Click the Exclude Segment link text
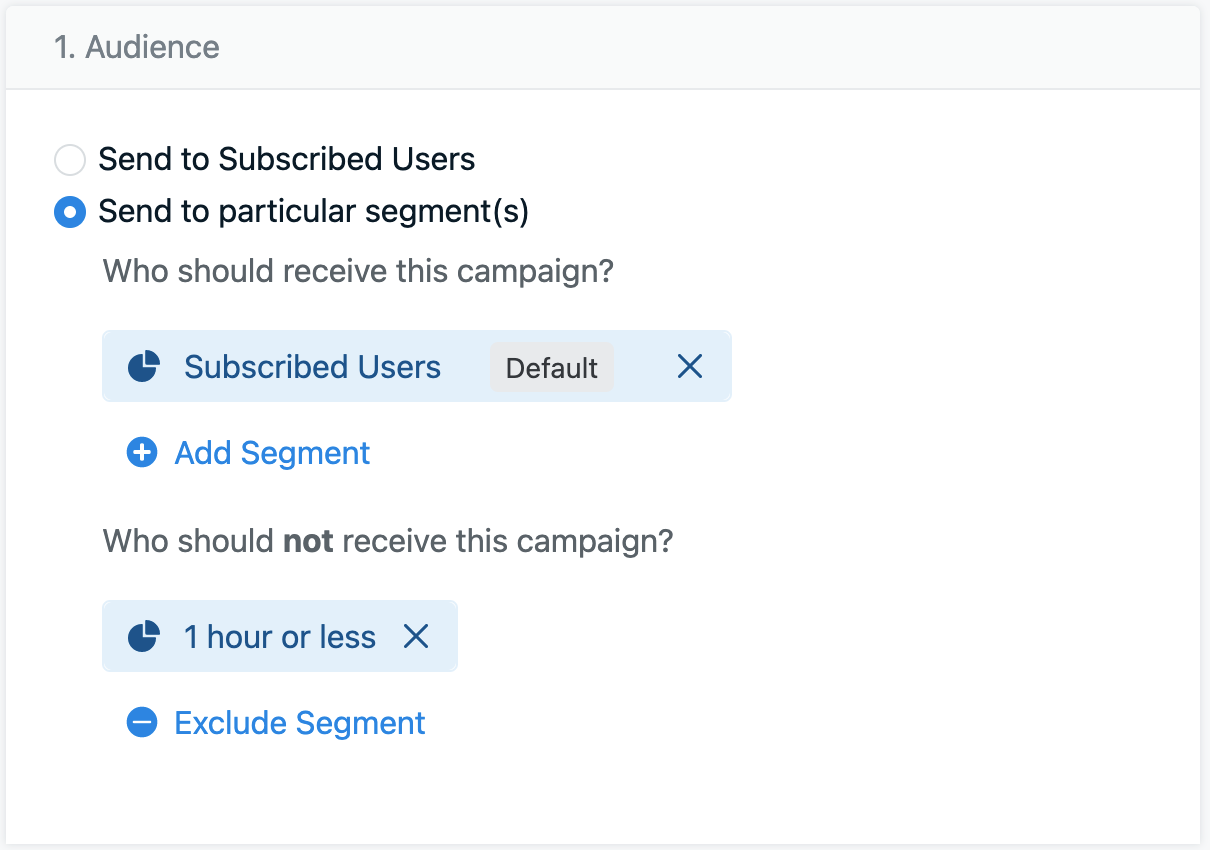Screen dimensions: 1210x850 click(x=300, y=723)
